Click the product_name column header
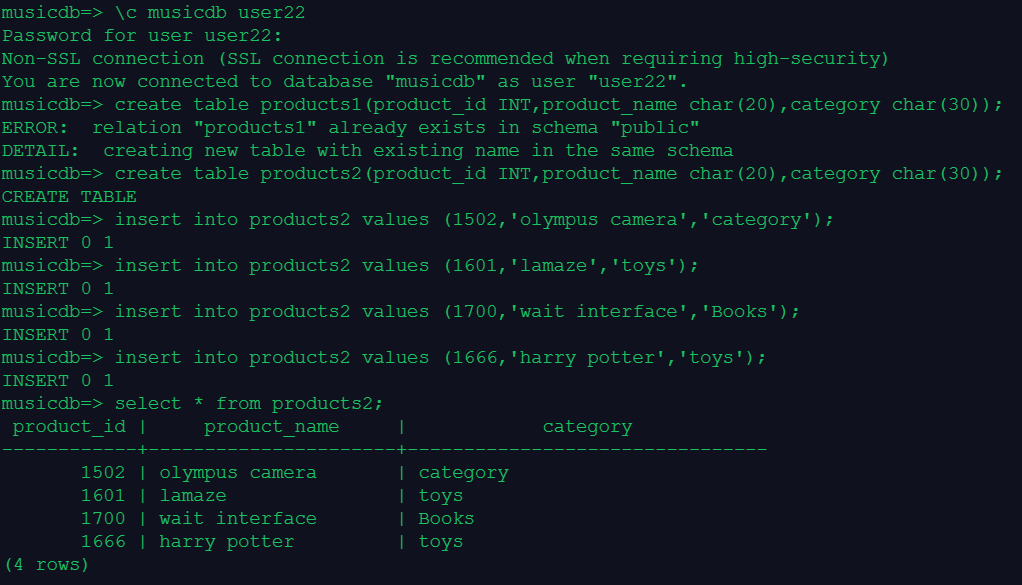 coord(271,427)
